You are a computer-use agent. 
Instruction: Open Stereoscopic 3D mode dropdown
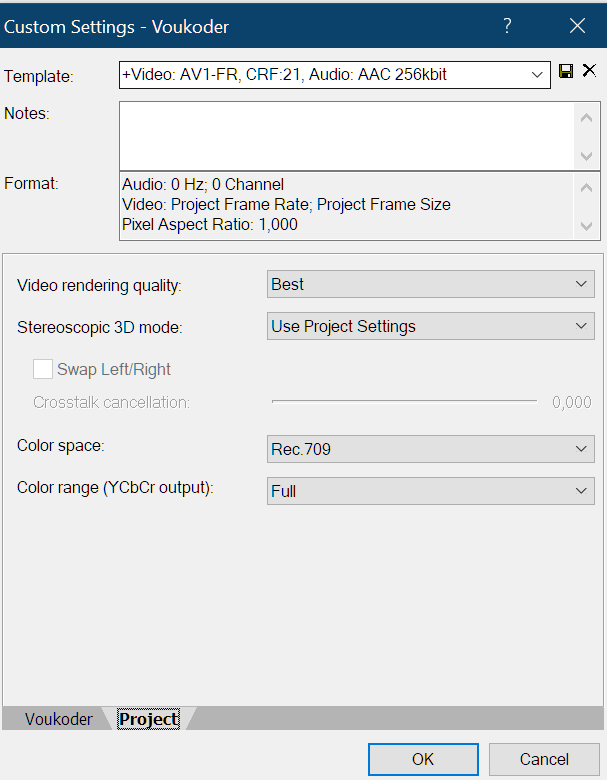(431, 326)
